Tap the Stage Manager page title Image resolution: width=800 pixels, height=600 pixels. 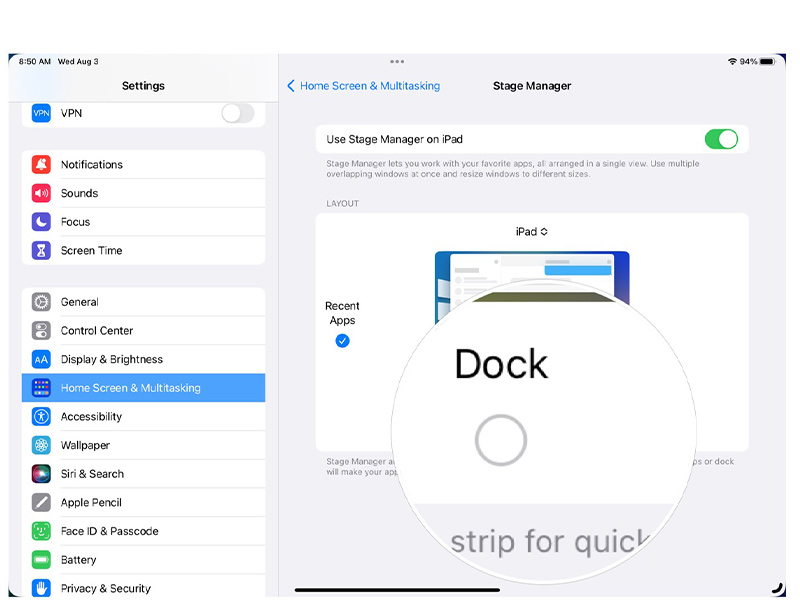pos(532,86)
